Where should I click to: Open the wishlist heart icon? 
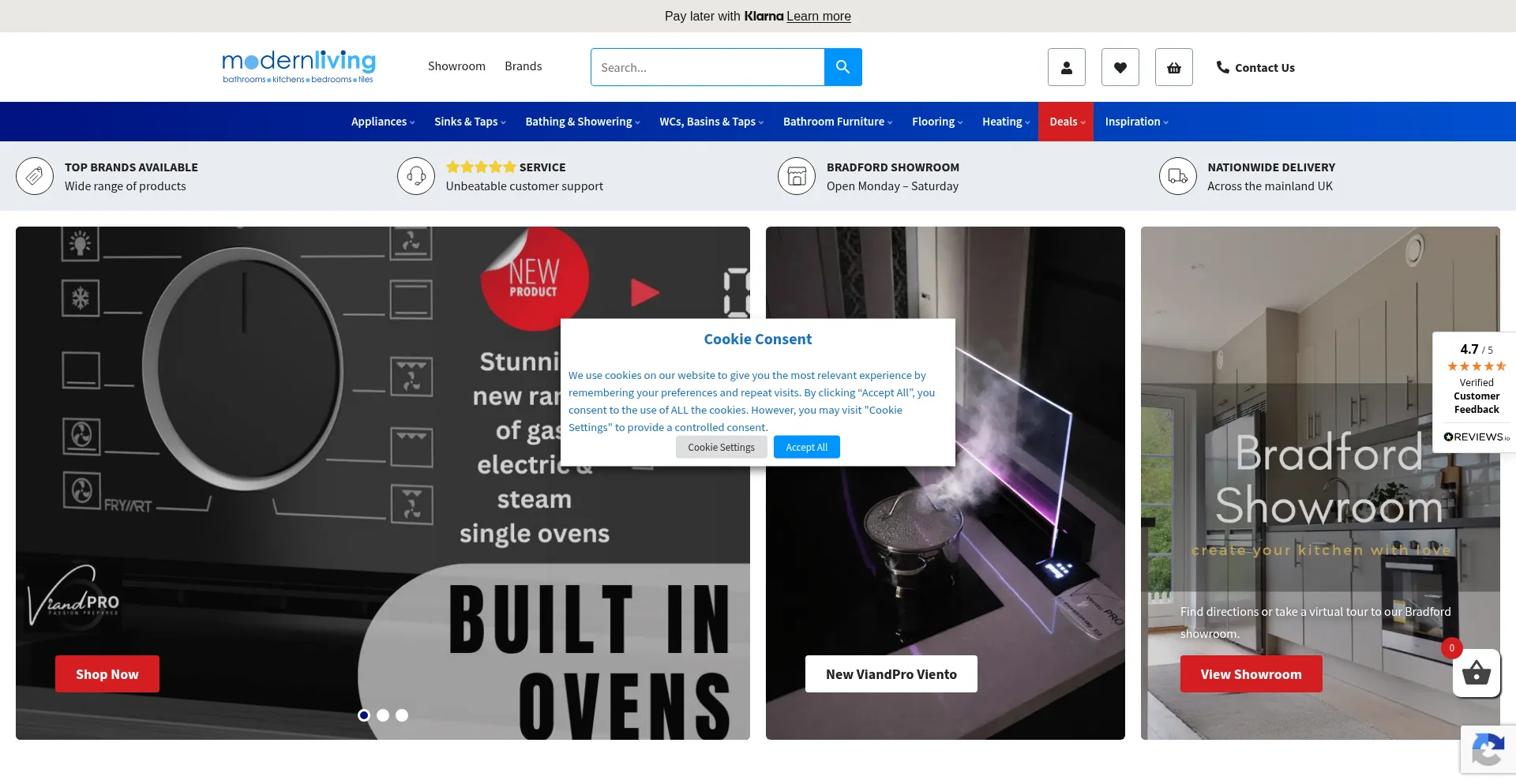click(x=1120, y=67)
